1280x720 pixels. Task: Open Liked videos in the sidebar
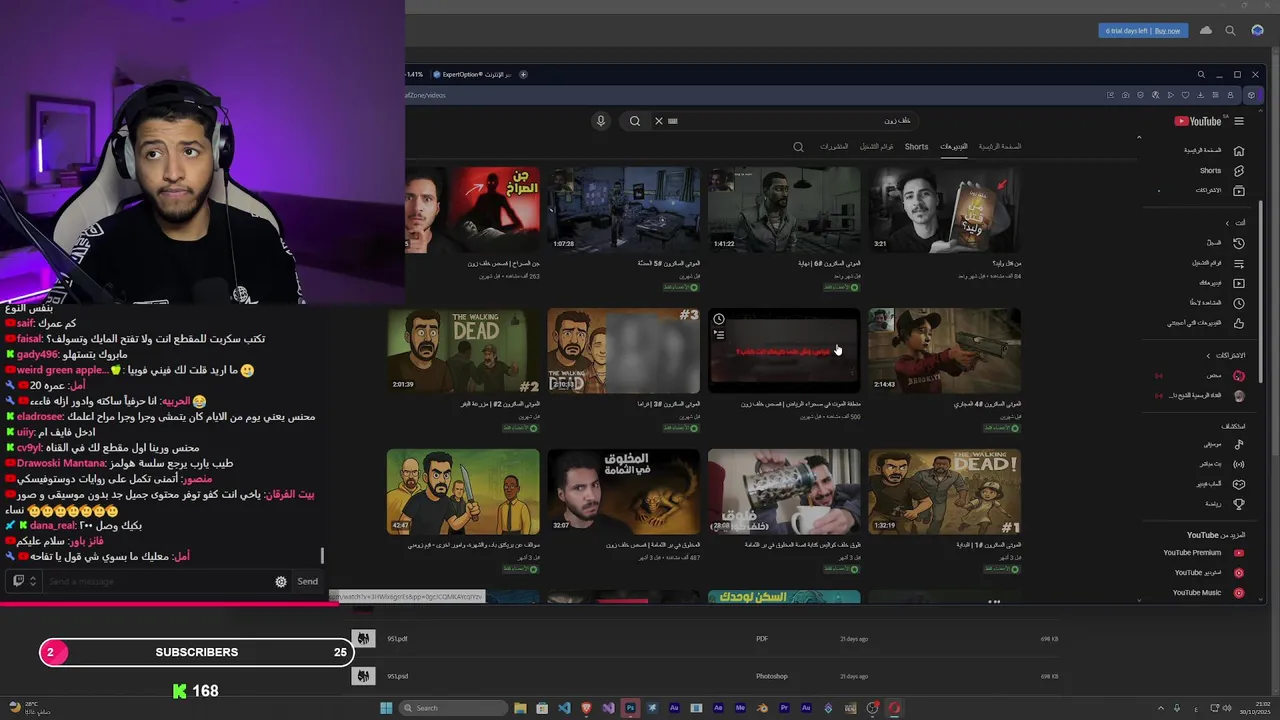(x=1204, y=323)
